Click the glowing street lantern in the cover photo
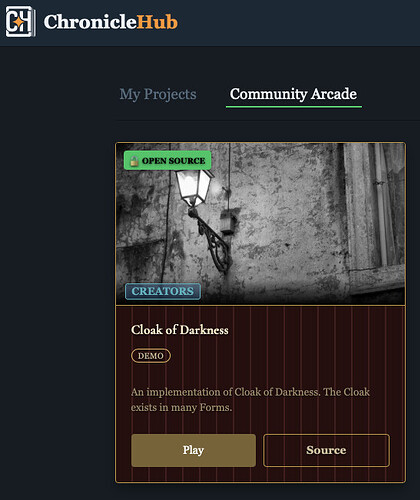This screenshot has width=420, height=500. 193,187
